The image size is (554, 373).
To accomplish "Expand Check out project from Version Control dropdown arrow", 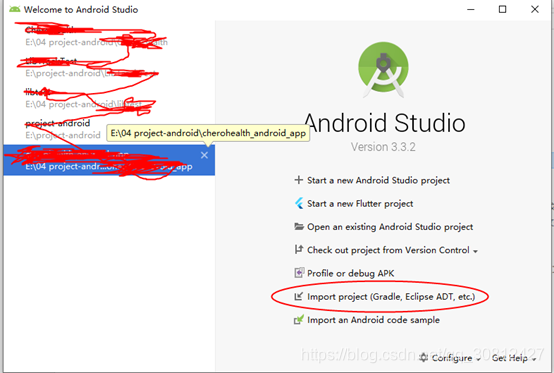I will click(x=476, y=251).
